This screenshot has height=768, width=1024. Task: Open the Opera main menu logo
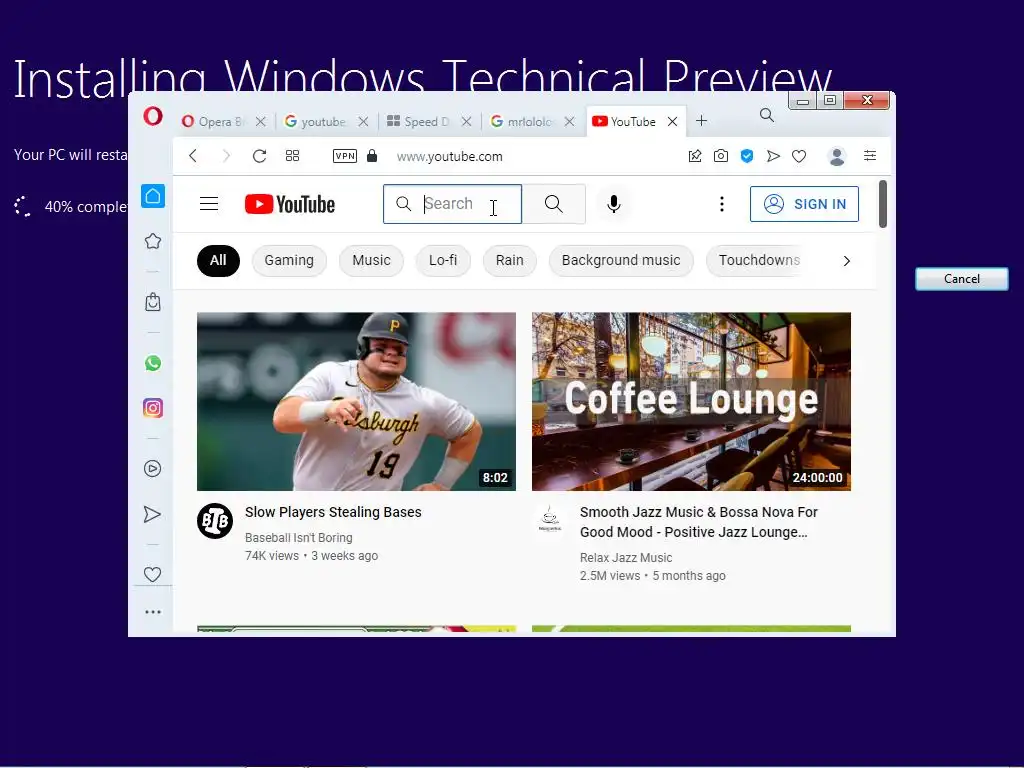153,117
